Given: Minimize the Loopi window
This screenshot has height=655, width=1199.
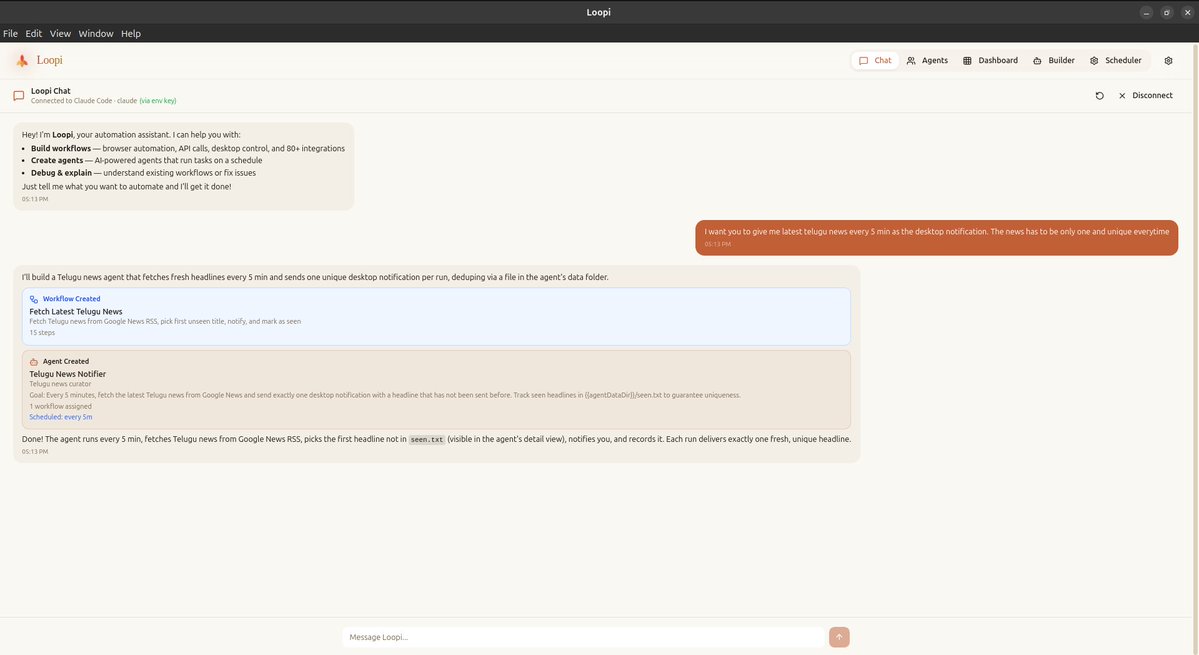Looking at the screenshot, I should click(1145, 12).
